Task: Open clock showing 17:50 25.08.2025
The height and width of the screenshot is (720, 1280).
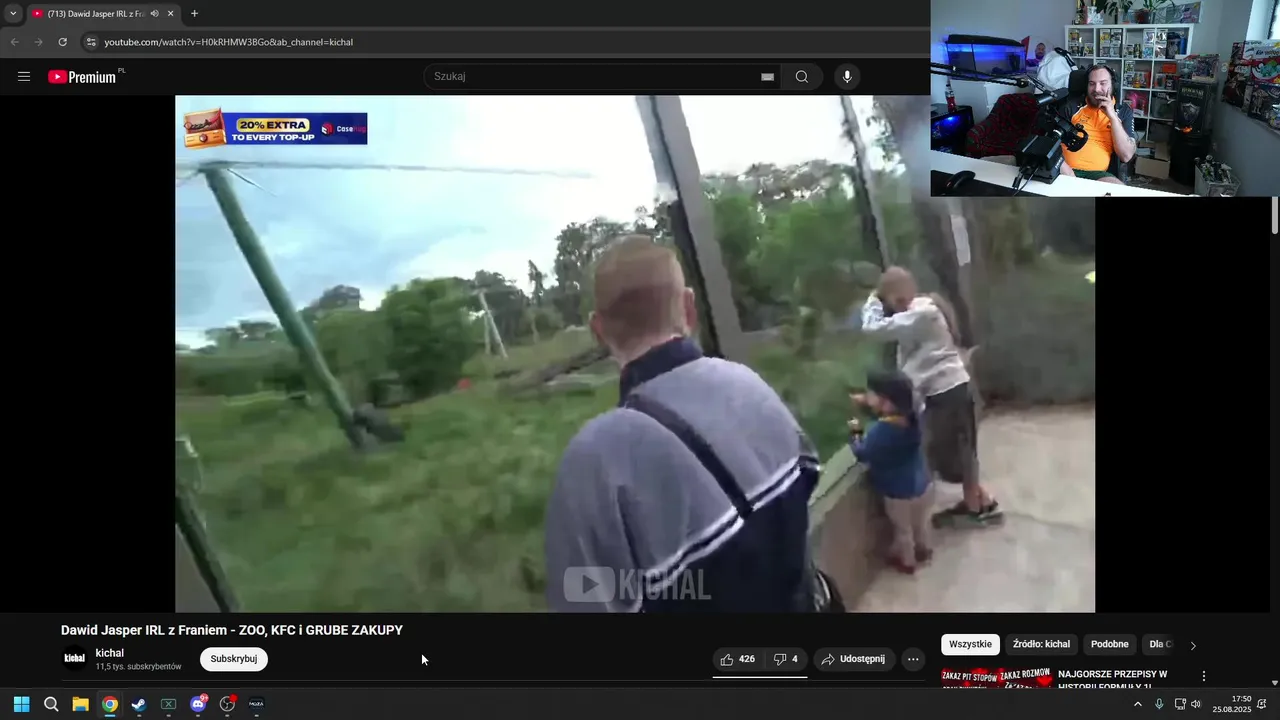Action: tap(1232, 704)
